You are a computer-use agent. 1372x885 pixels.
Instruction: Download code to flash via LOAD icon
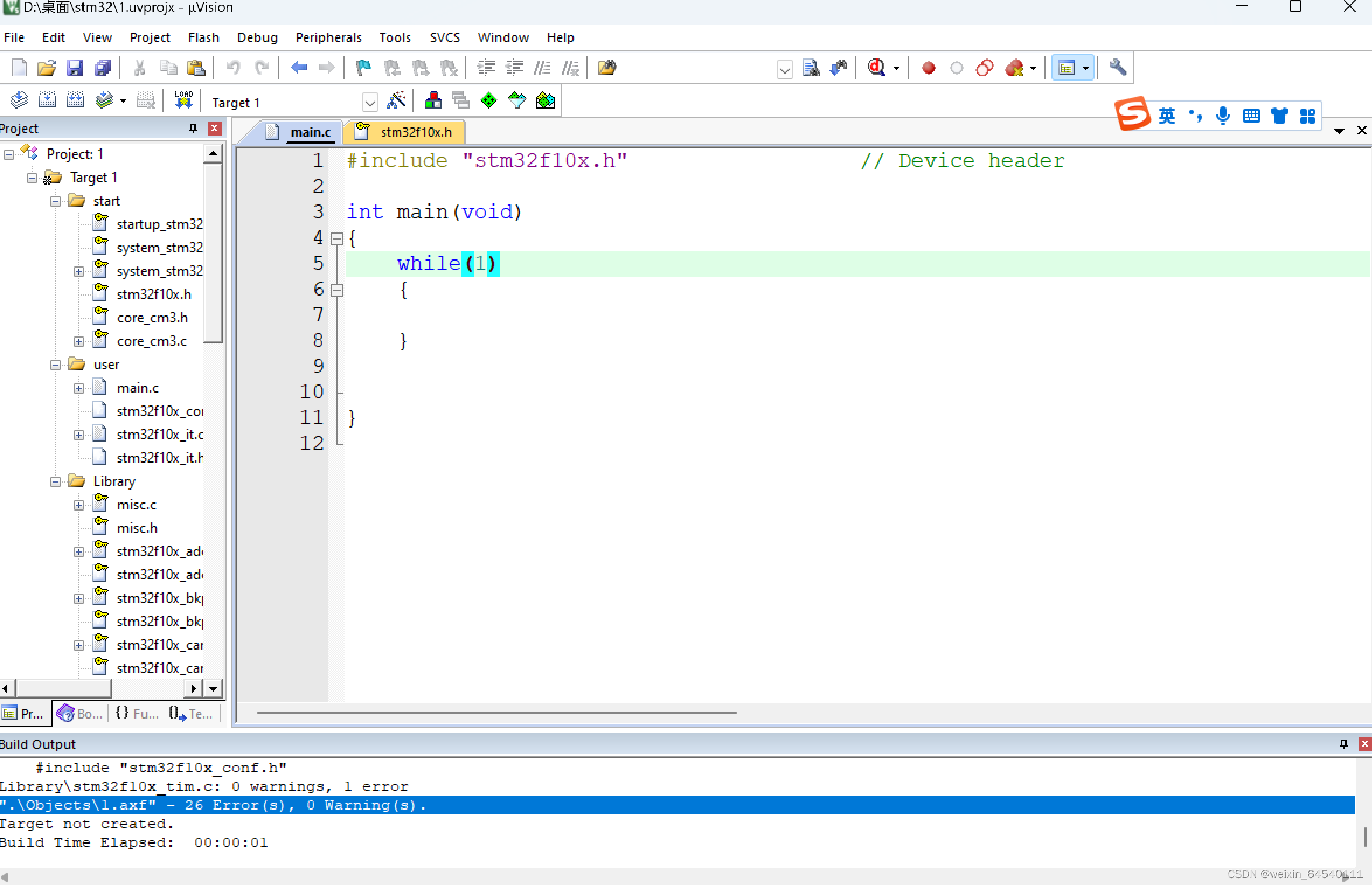coord(183,99)
